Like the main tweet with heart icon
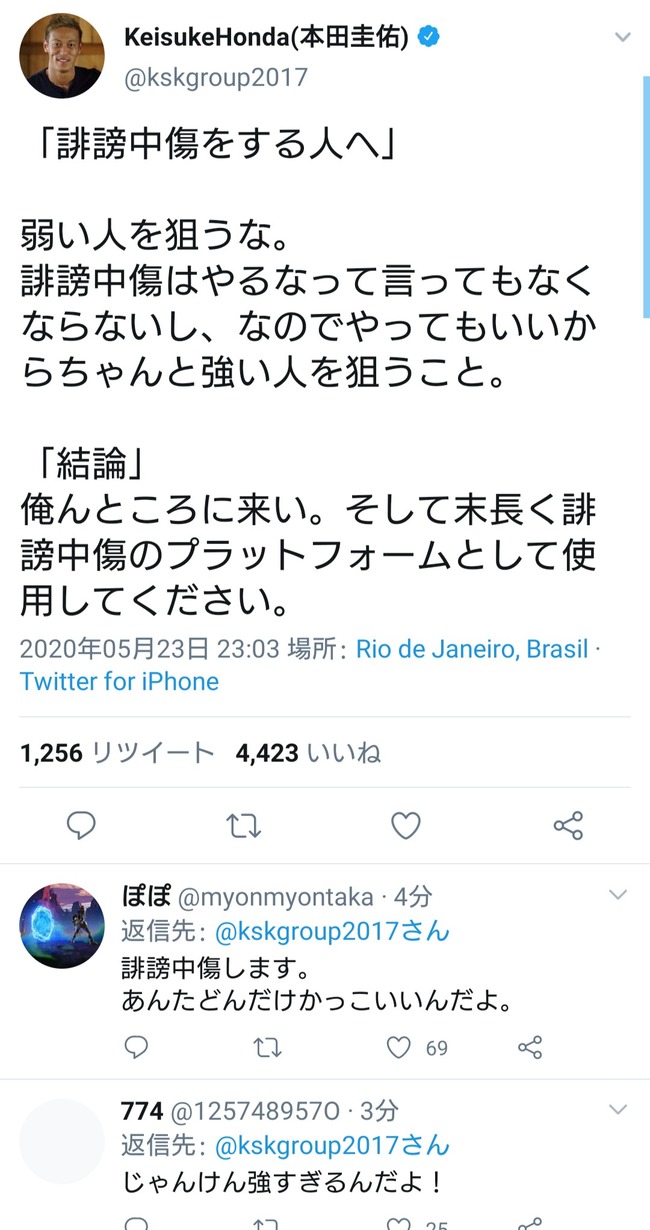 (x=405, y=825)
